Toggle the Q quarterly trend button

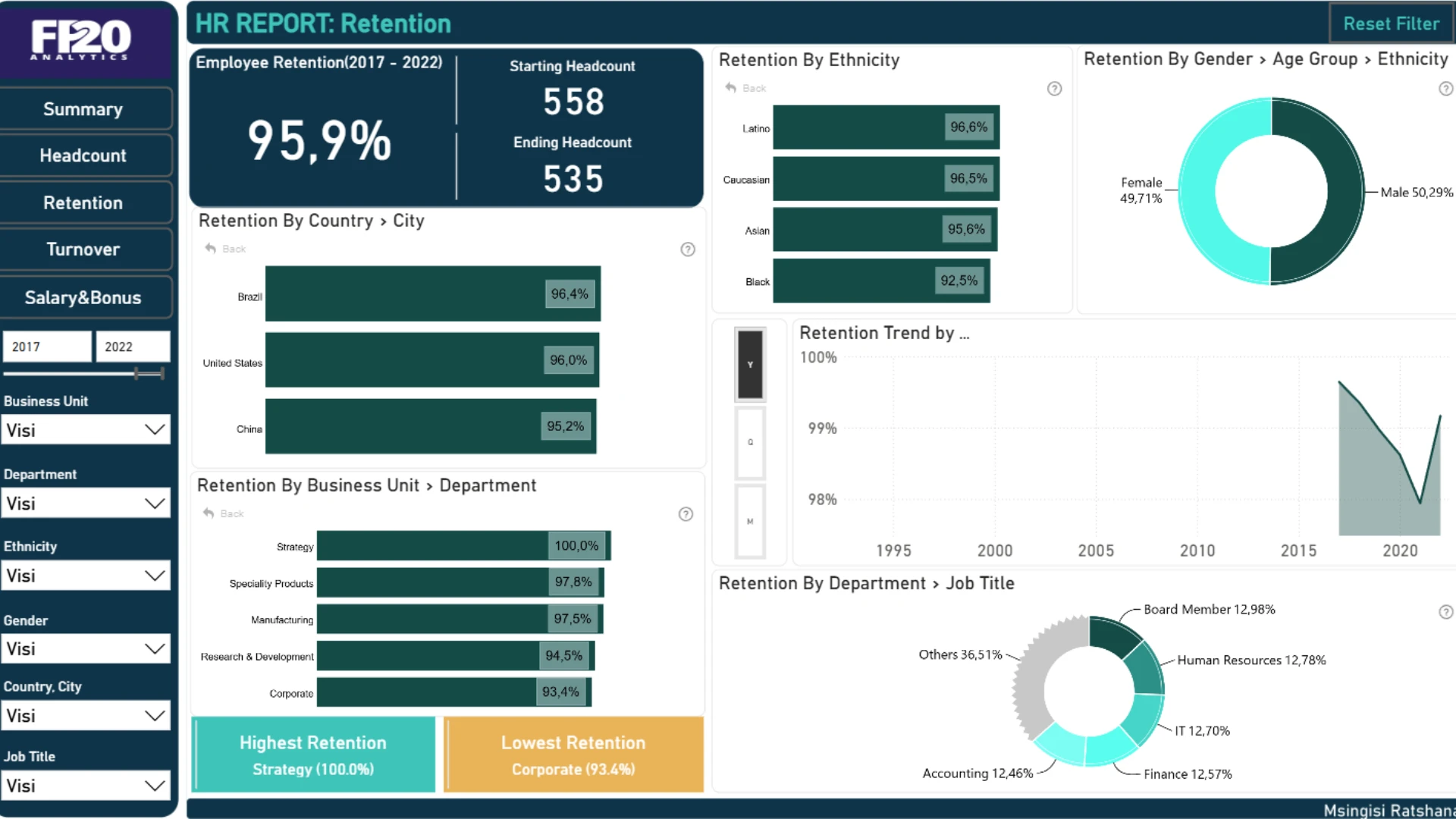click(x=750, y=442)
